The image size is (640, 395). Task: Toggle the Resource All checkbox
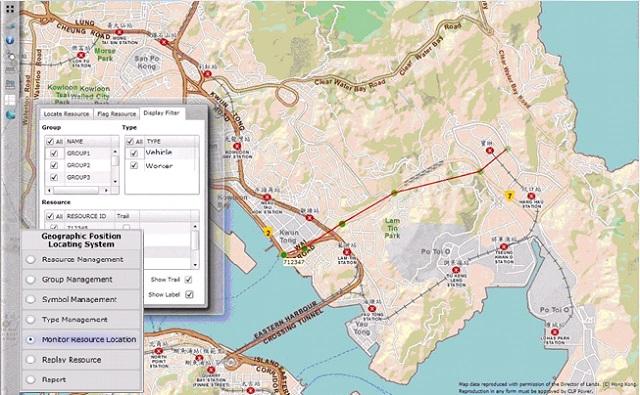pyautogui.click(x=50, y=216)
